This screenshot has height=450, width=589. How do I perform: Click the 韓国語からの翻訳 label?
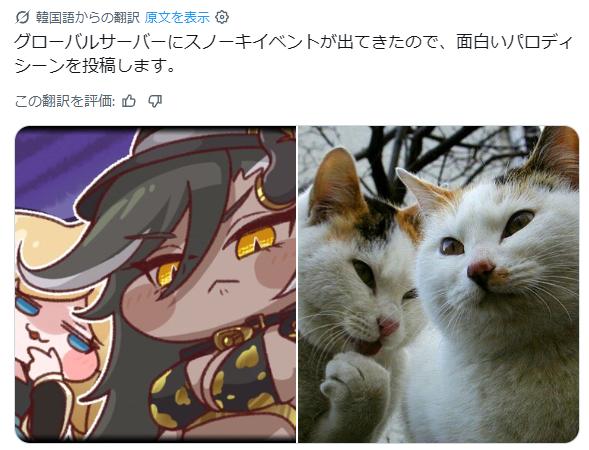pos(88,17)
